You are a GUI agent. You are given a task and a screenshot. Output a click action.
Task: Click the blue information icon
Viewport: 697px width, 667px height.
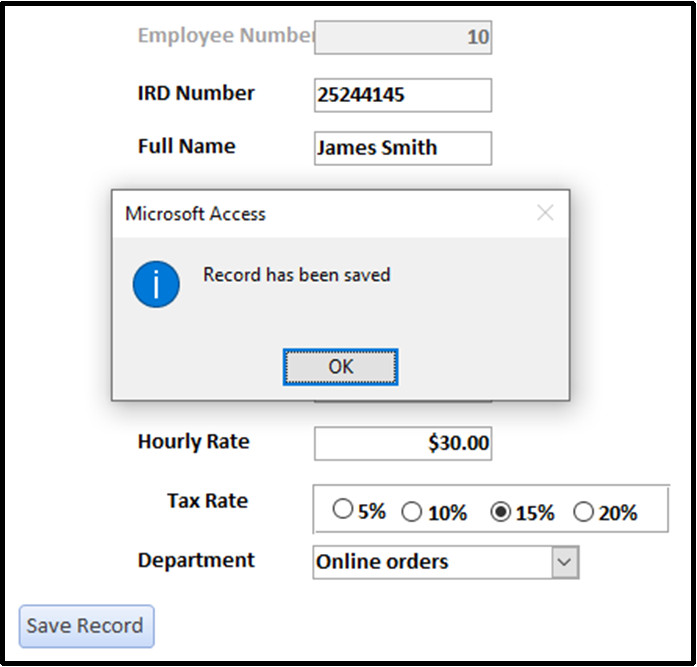[156, 284]
